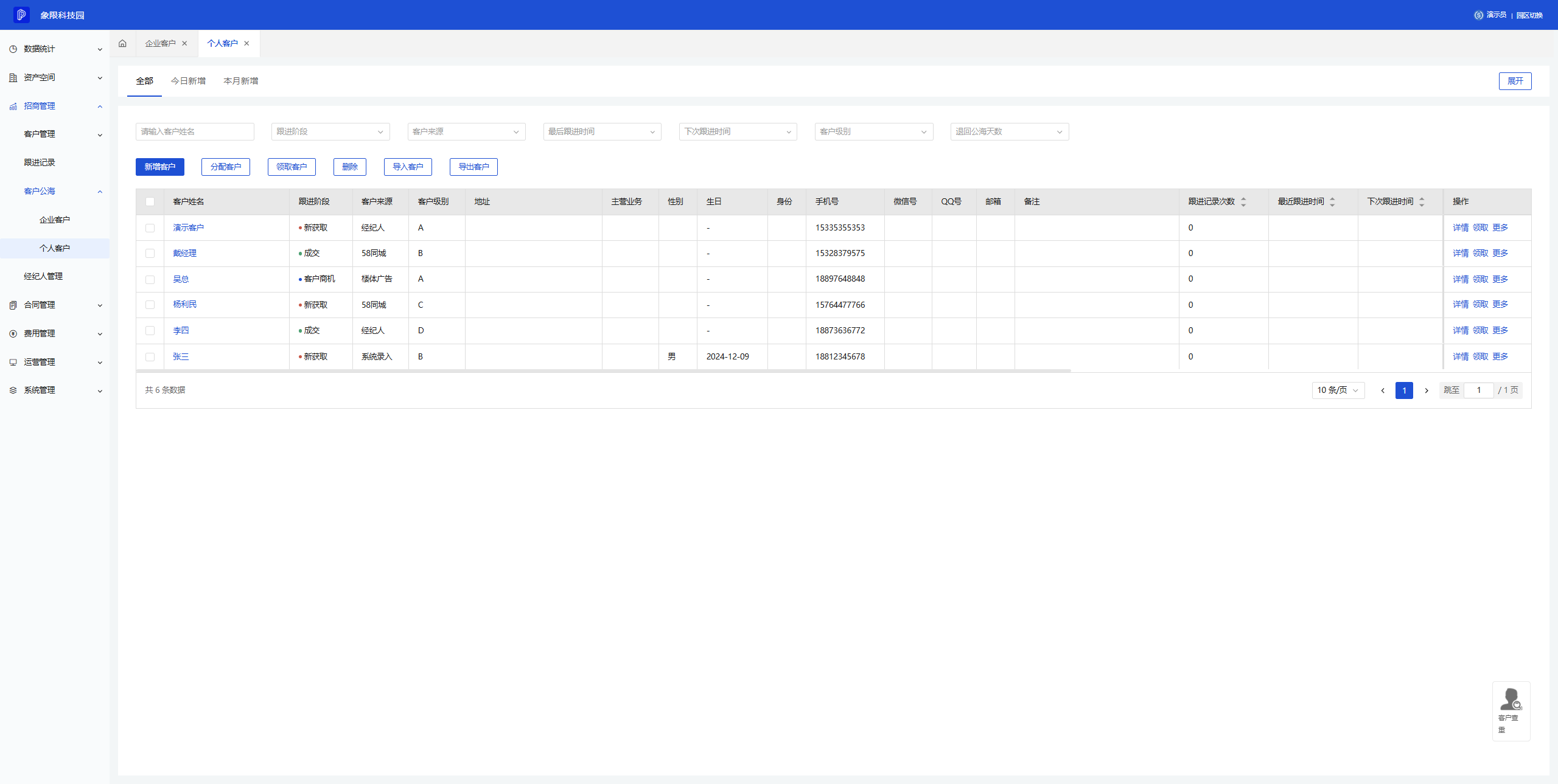Close the 企业客户 tab
The image size is (1558, 784).
click(184, 43)
